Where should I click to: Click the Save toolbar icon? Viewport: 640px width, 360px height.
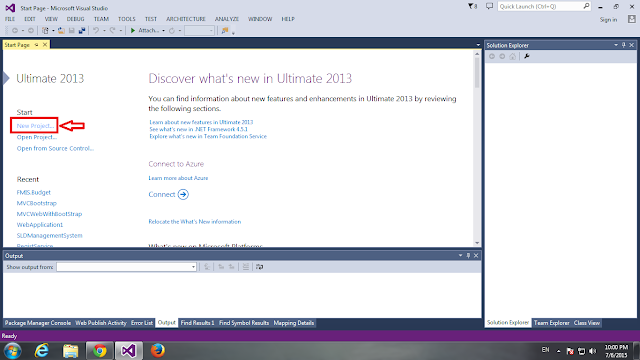(x=72, y=31)
